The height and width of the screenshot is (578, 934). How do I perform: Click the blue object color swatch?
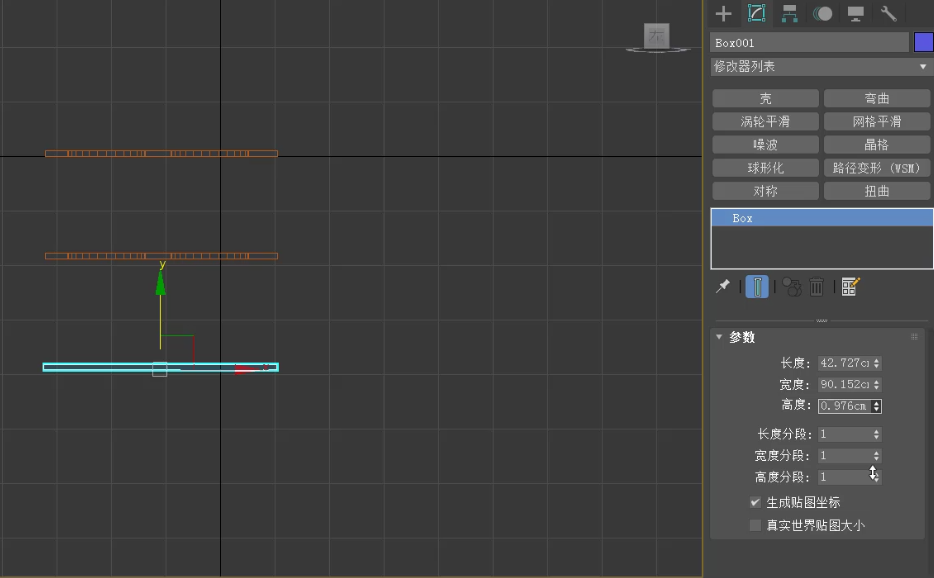pos(923,42)
